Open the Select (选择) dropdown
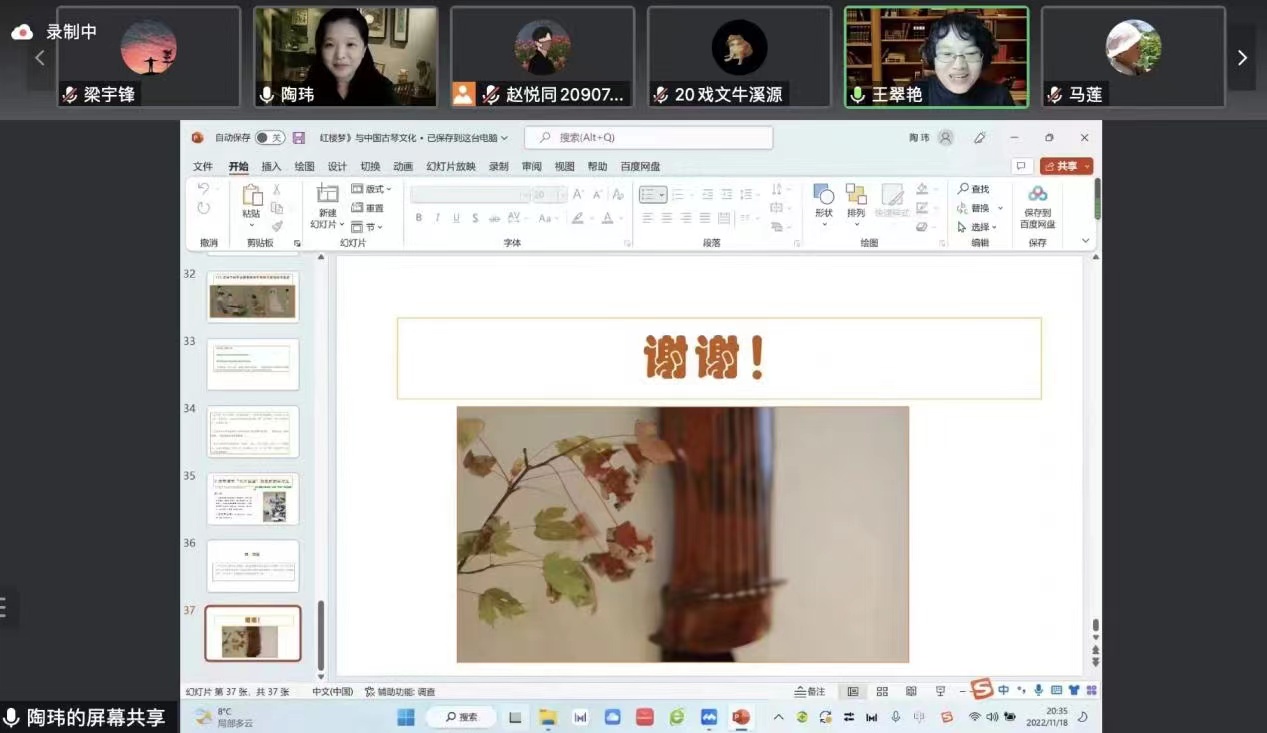1267x733 pixels. pyautogui.click(x=977, y=227)
